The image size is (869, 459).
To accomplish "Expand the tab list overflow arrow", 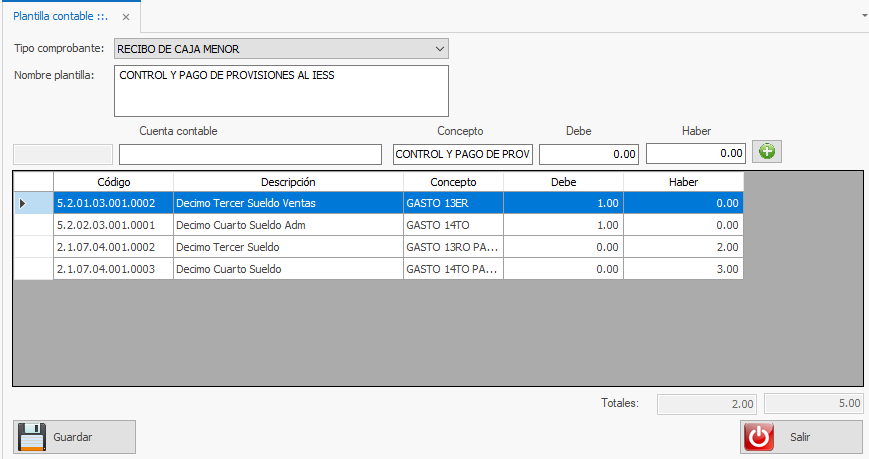I will [x=863, y=16].
